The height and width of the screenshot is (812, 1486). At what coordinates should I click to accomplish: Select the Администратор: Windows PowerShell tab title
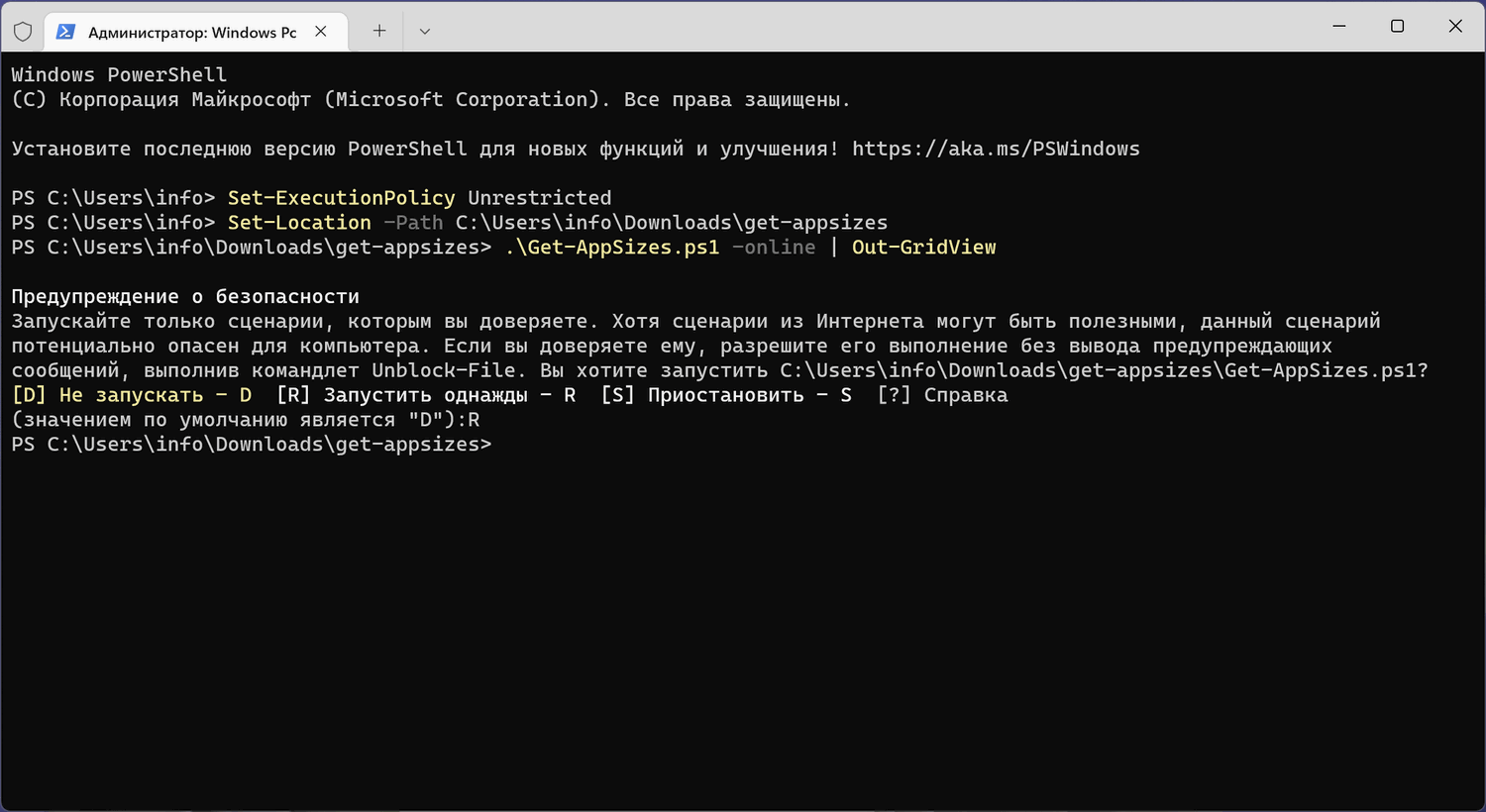click(192, 33)
